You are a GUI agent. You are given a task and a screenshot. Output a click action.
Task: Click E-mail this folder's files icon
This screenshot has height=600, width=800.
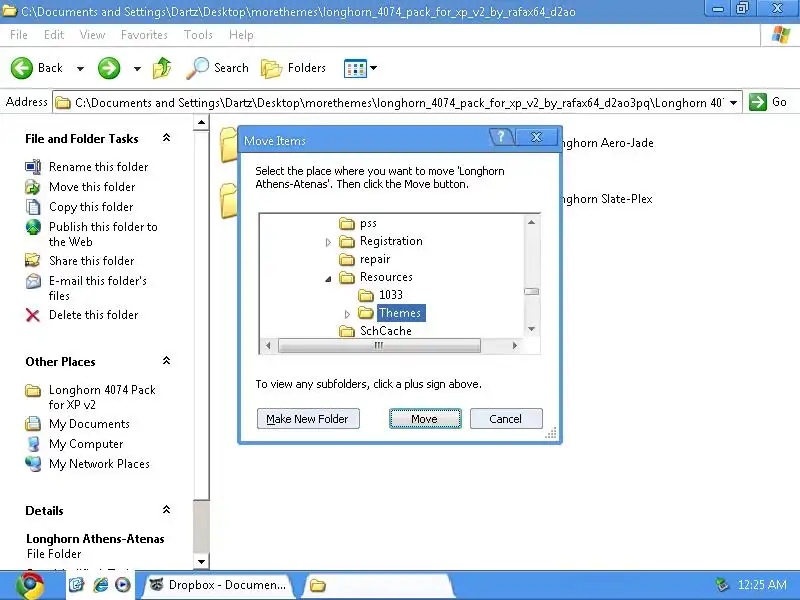click(33, 281)
